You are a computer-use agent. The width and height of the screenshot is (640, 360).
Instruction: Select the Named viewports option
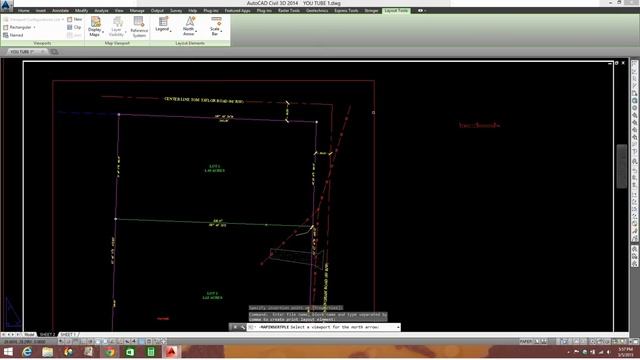(13, 35)
